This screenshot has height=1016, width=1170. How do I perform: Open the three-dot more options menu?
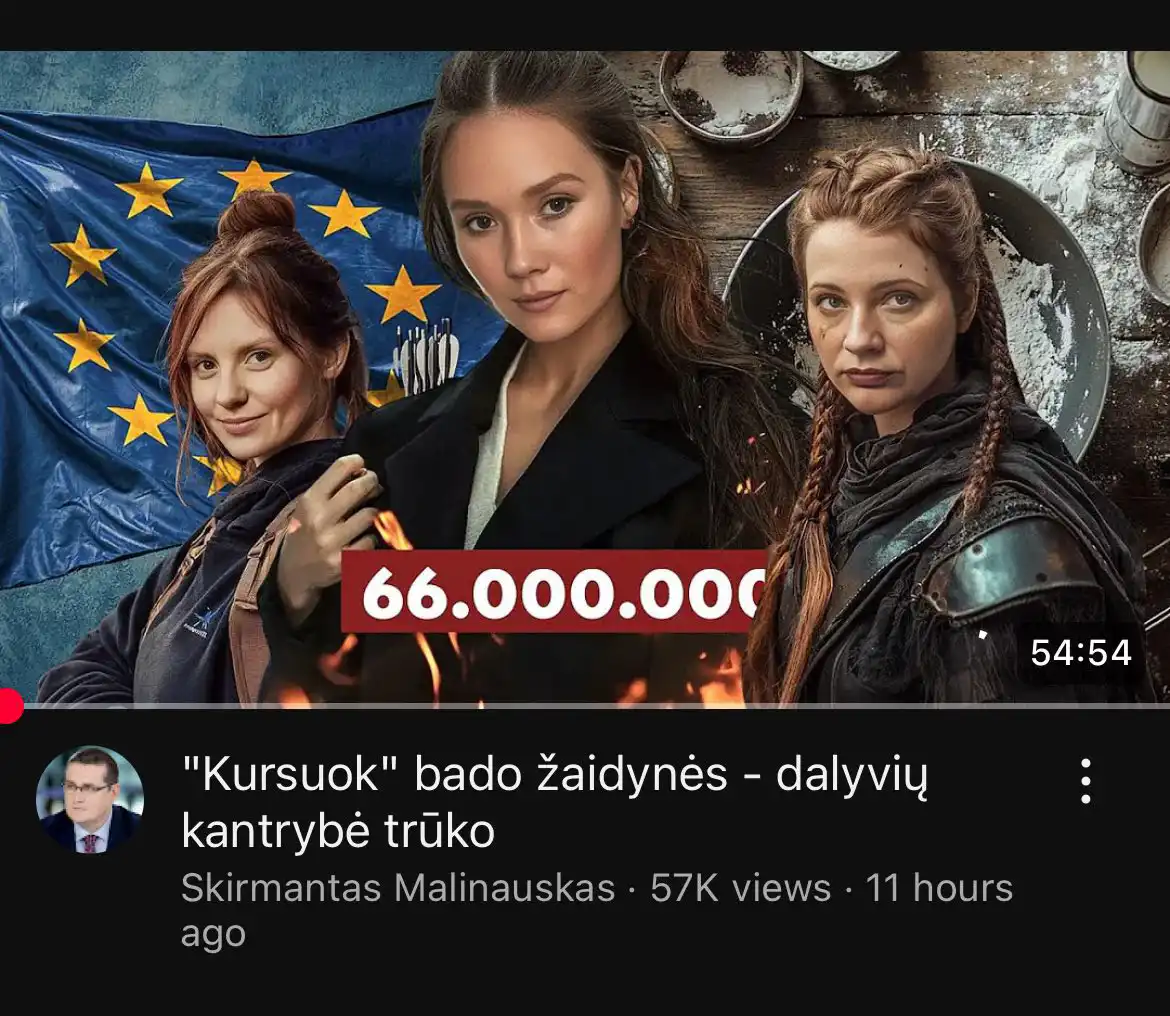1086,781
